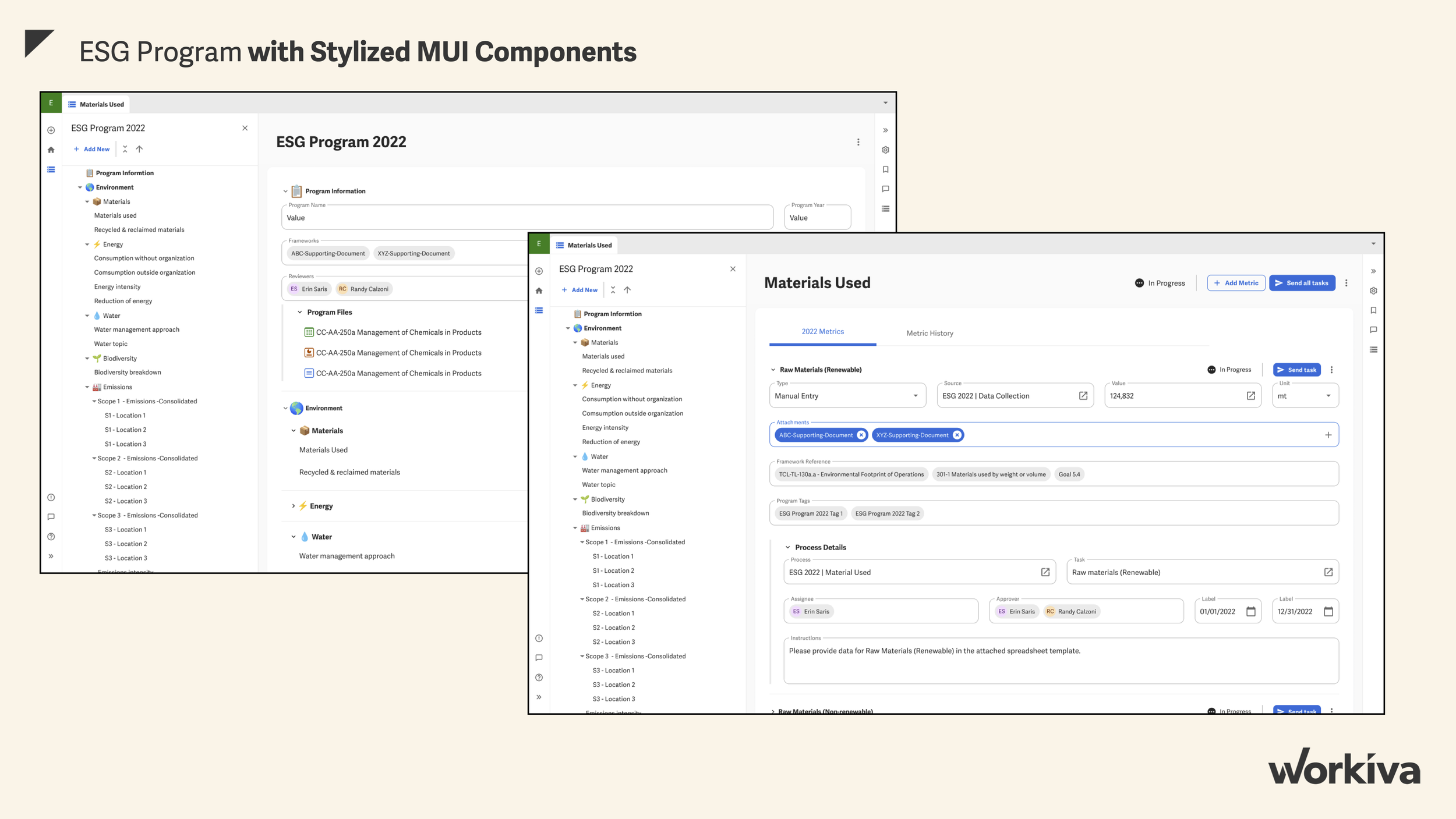Collapse front window right rail double chevron

(x=1373, y=271)
